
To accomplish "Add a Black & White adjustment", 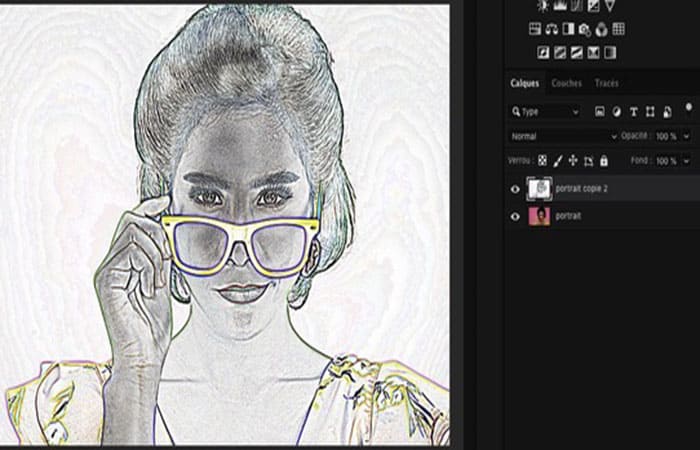I will tap(568, 29).
